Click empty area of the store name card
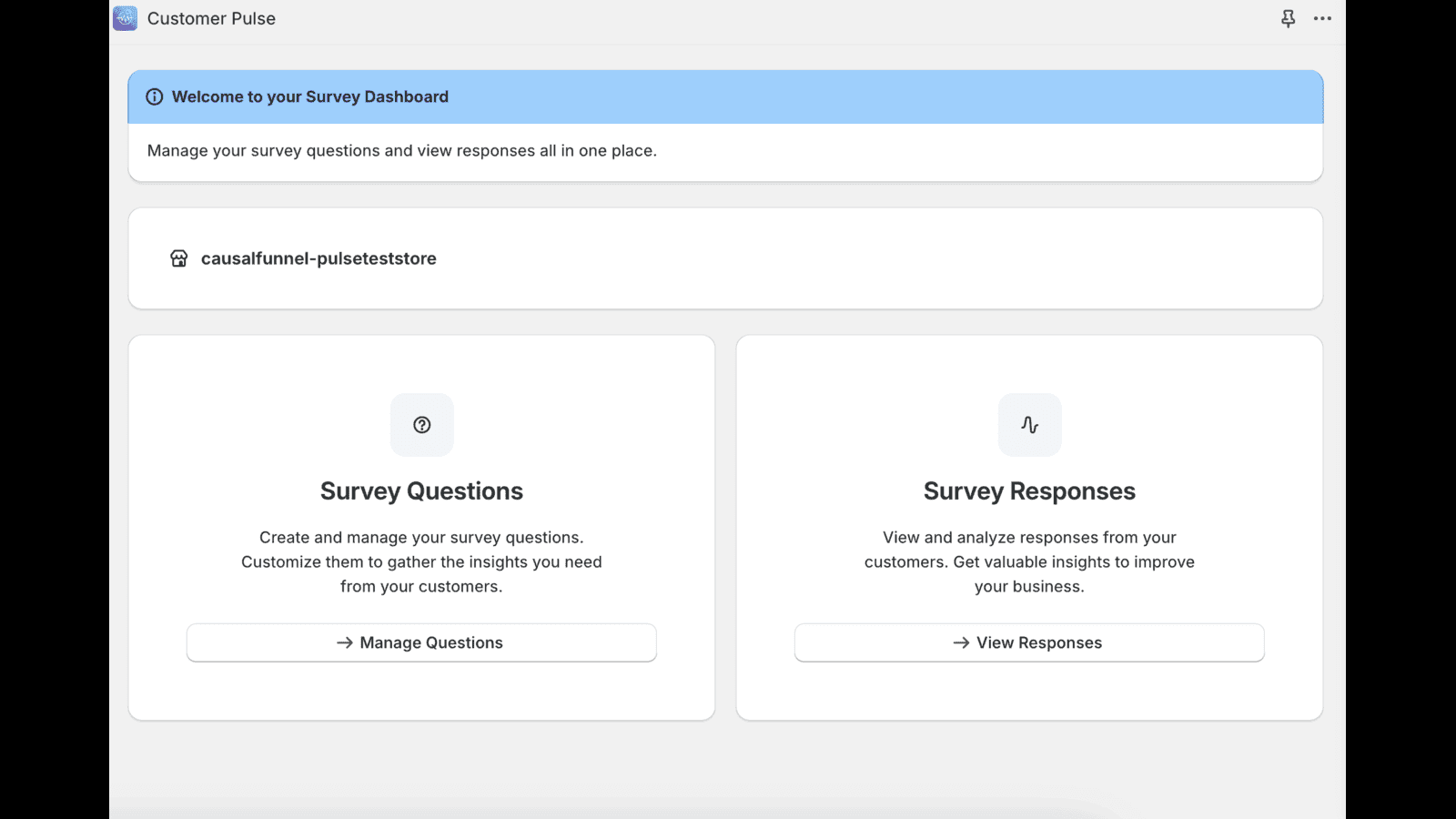Image resolution: width=1456 pixels, height=819 pixels. pyautogui.click(x=864, y=258)
